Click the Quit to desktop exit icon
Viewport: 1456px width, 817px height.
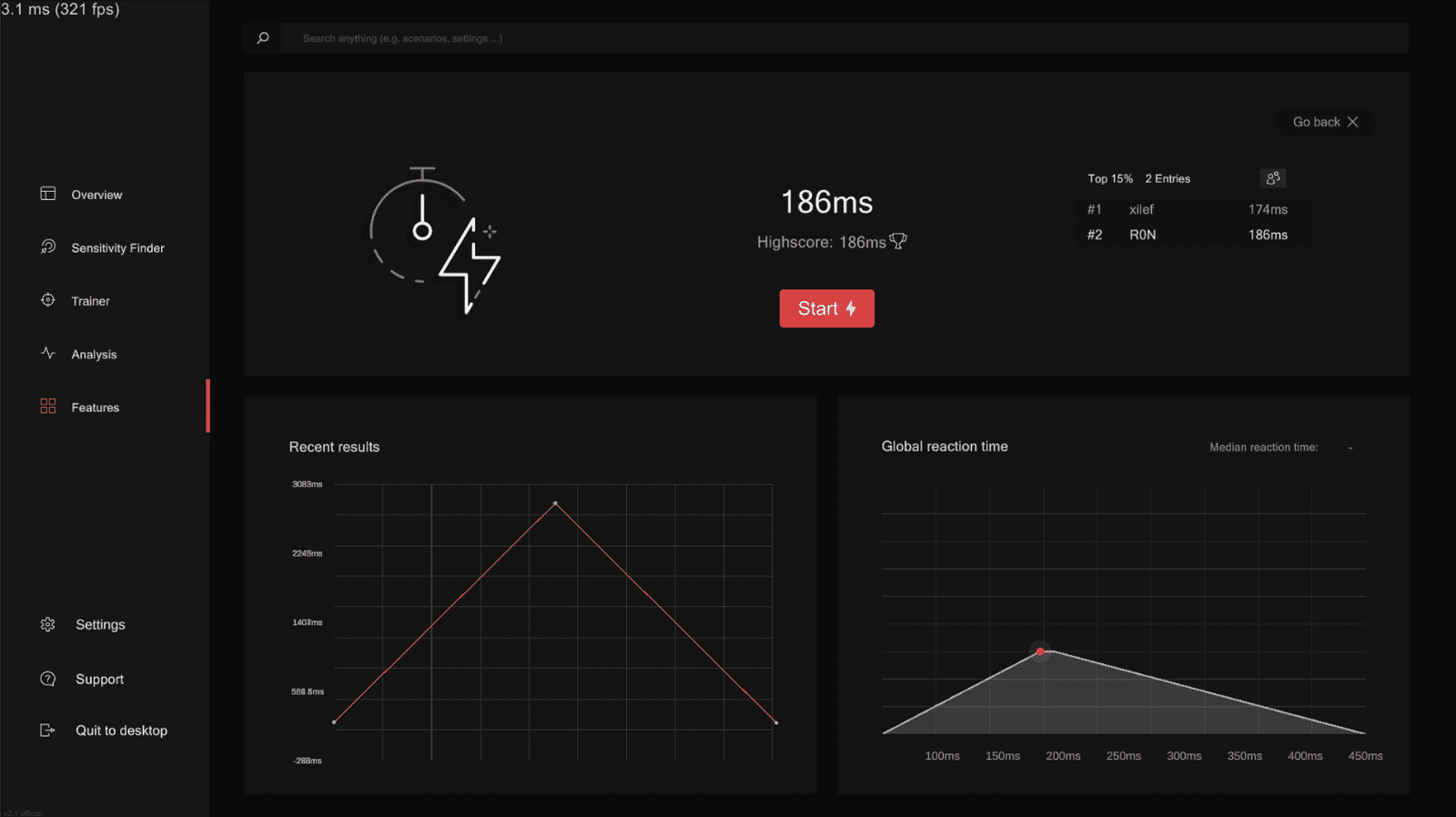pos(48,730)
